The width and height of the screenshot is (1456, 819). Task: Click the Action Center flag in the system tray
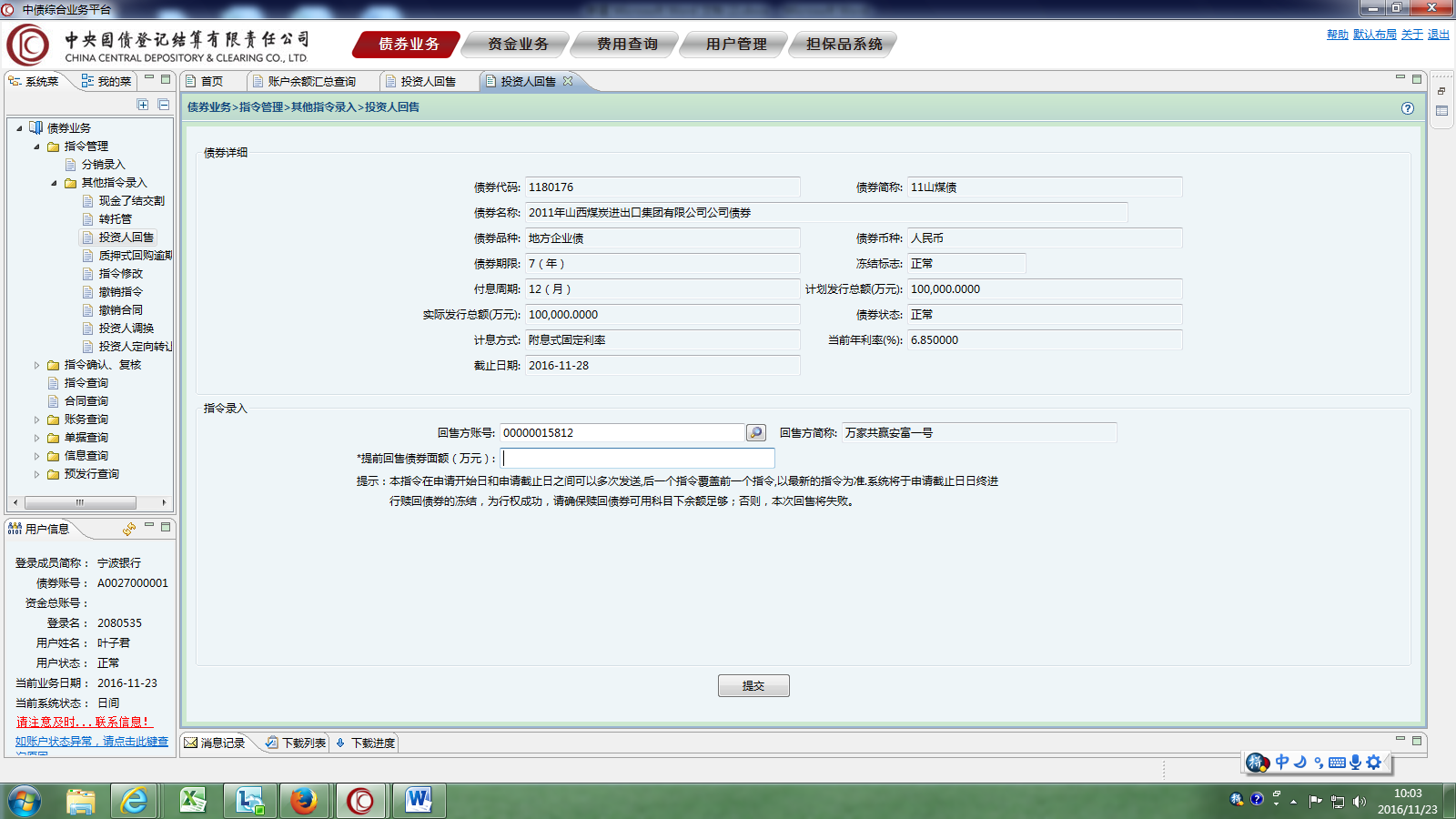pyautogui.click(x=1315, y=802)
